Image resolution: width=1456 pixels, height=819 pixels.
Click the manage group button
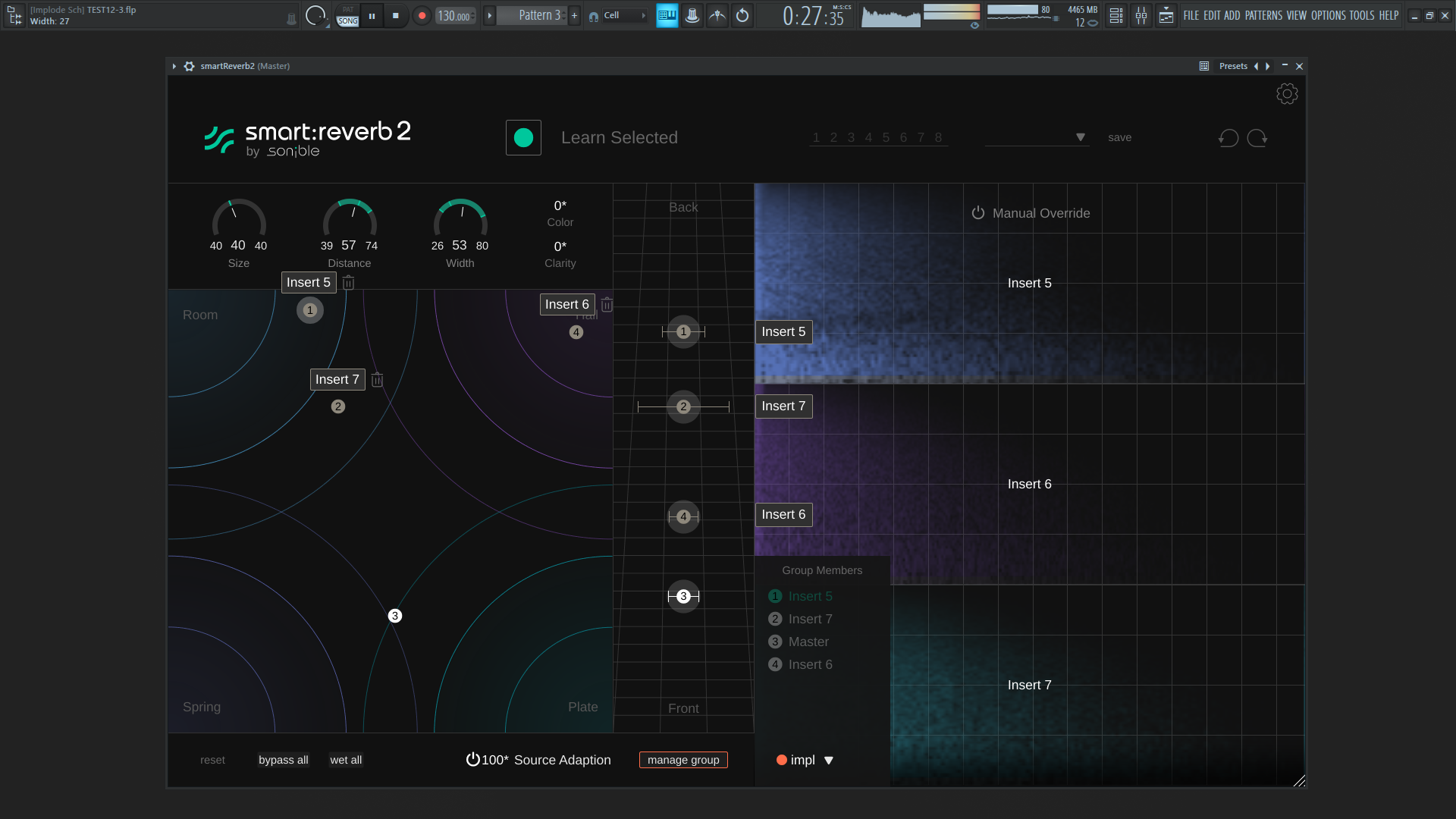pyautogui.click(x=683, y=760)
